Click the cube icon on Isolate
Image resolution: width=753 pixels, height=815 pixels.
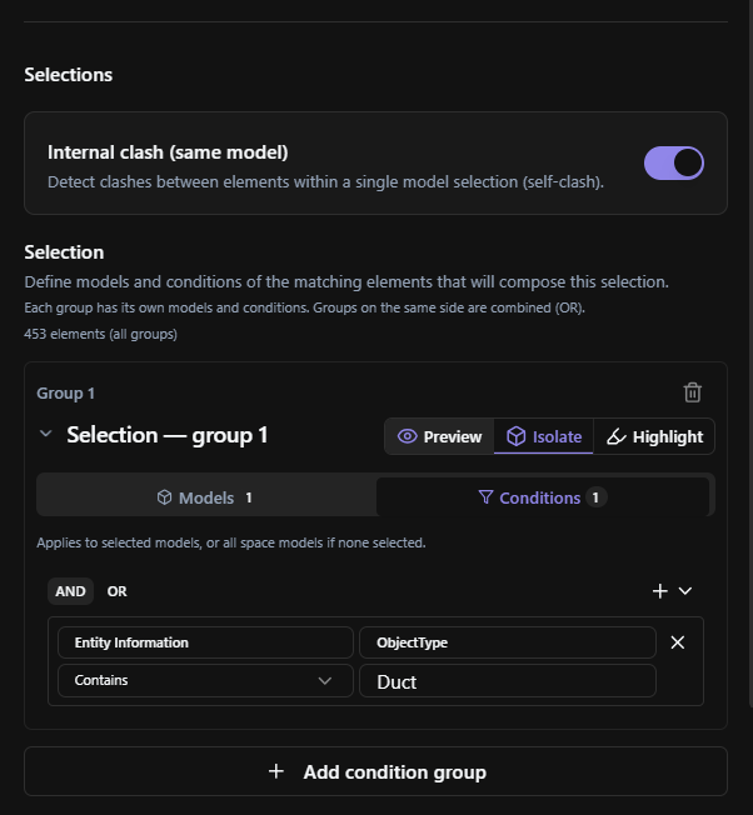516,436
